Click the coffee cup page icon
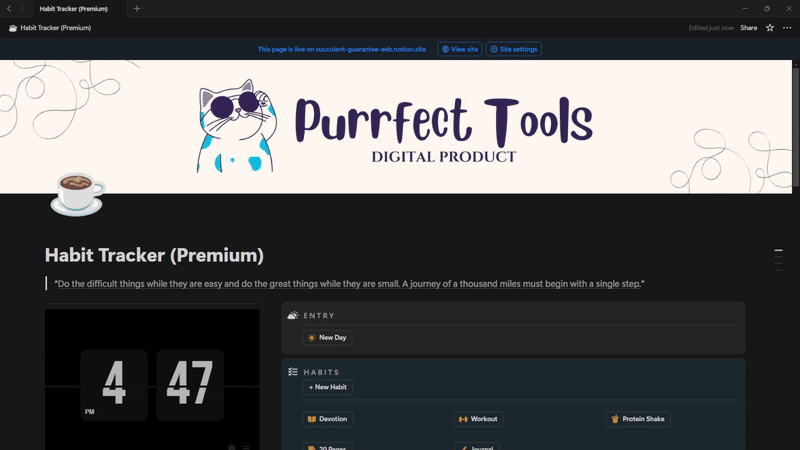 point(77,194)
